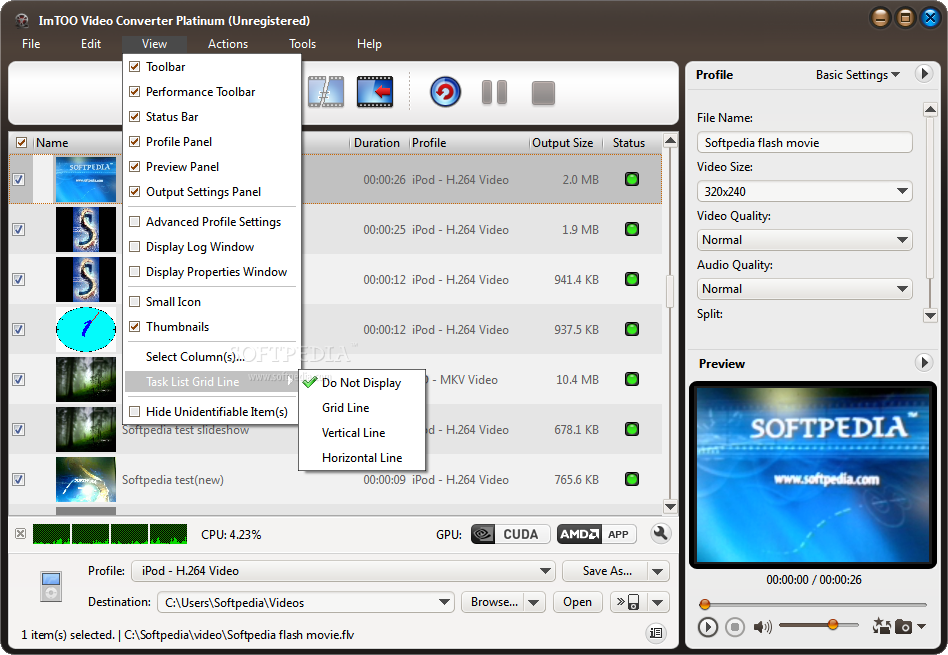
Task: Expand the dropdown arrow beside transfer-to-device button
Action: pyautogui.click(x=658, y=602)
